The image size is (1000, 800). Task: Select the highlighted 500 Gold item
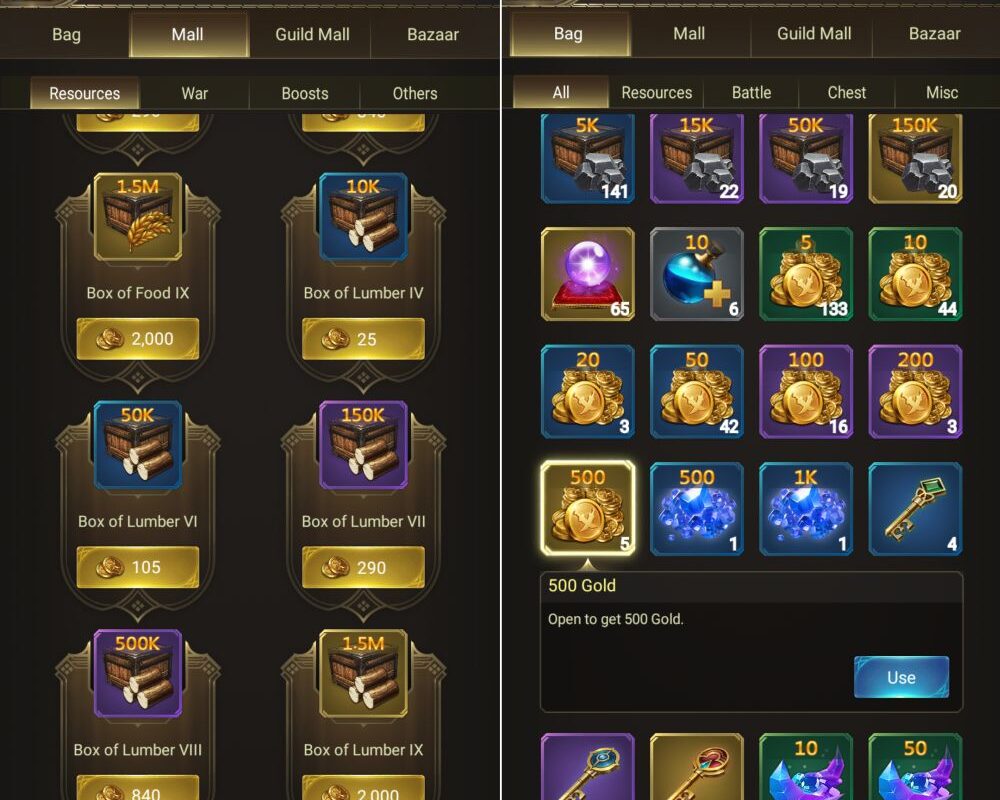coord(587,508)
